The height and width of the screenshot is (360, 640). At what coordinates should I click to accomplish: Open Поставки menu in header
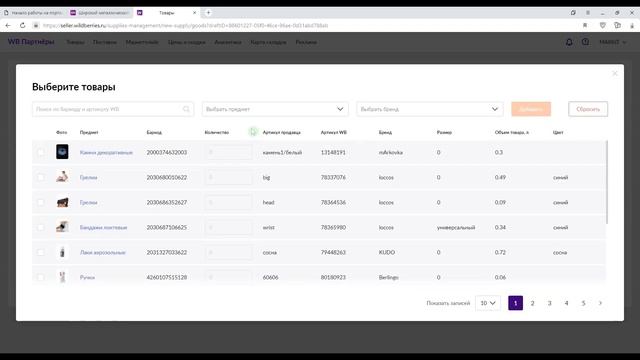105,42
